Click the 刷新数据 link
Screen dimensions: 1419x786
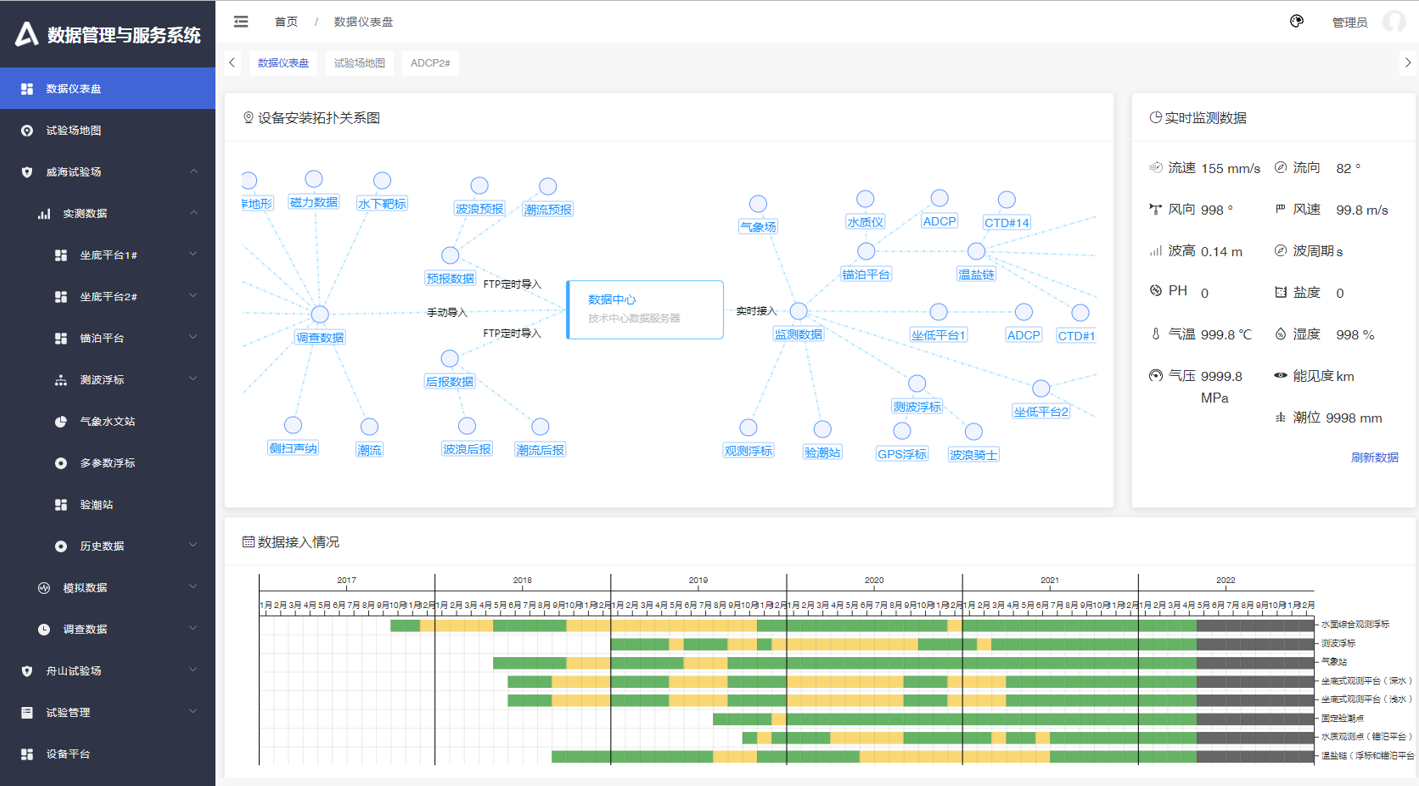coord(1374,457)
